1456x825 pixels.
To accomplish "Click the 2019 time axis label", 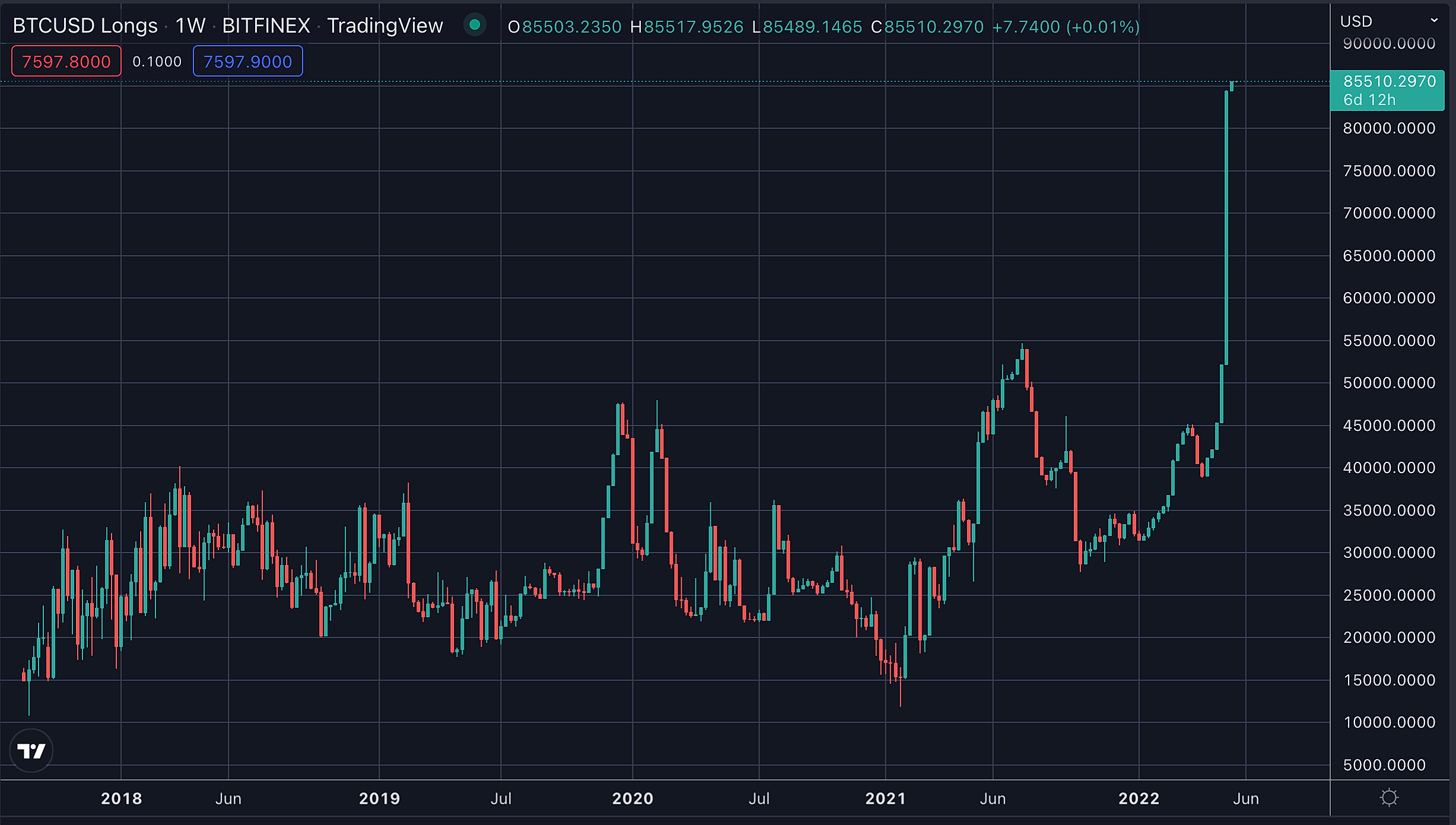I will 380,798.
